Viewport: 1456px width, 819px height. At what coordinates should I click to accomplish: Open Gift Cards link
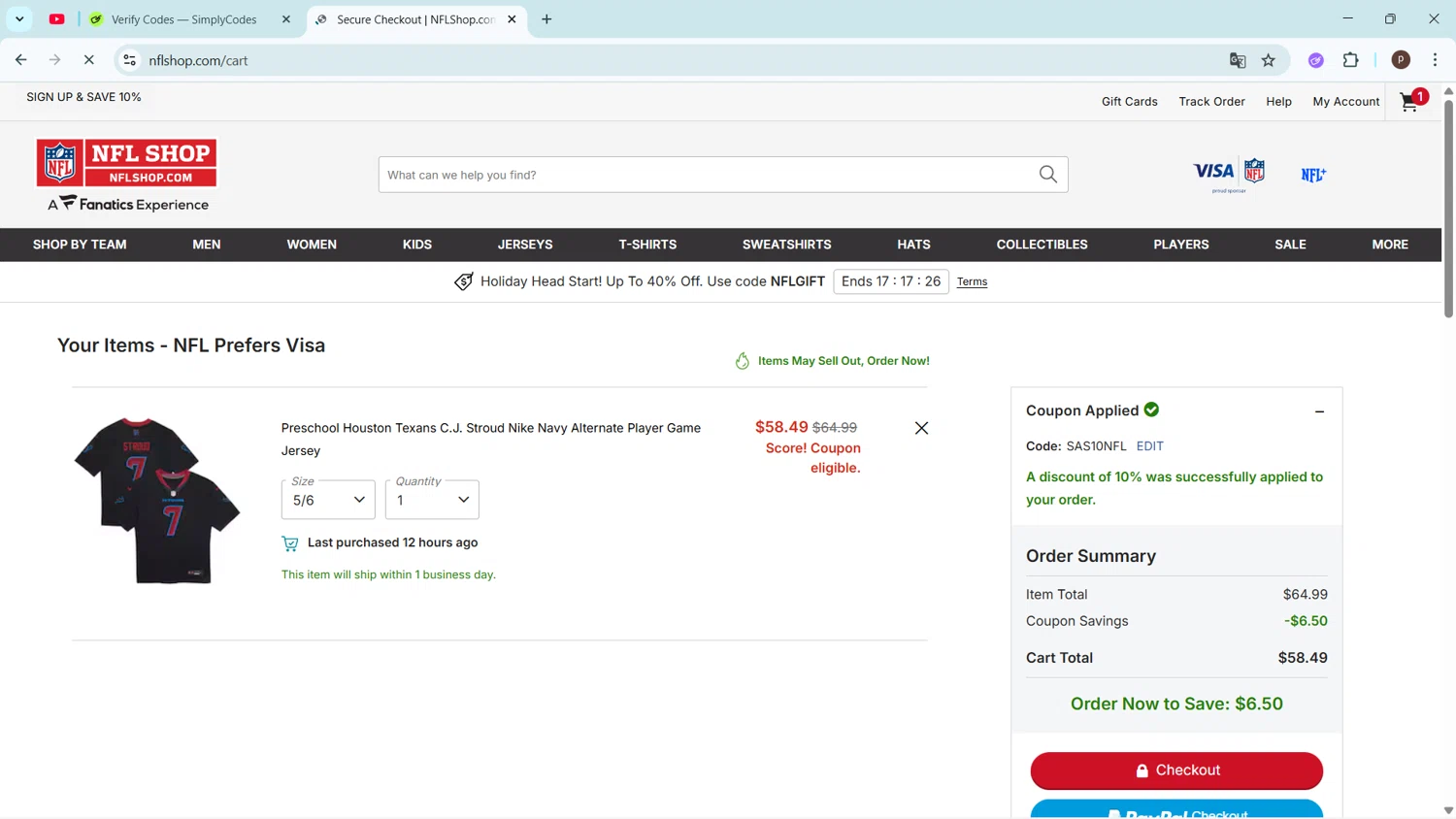point(1130,101)
